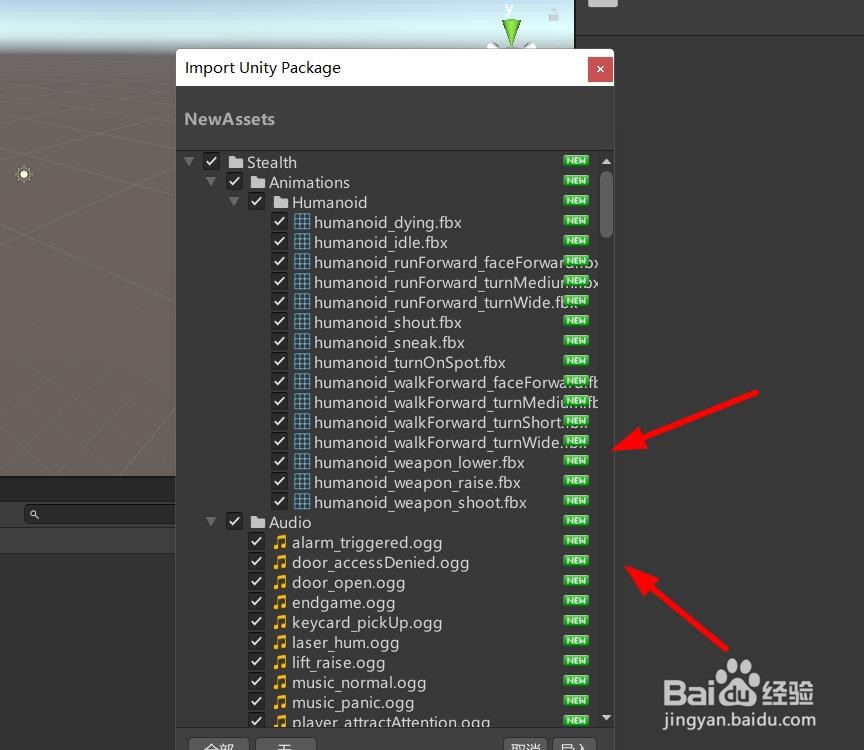Image resolution: width=864 pixels, height=750 pixels.
Task: Click the alarm_triggered.ogg audio icon
Action: pos(280,542)
